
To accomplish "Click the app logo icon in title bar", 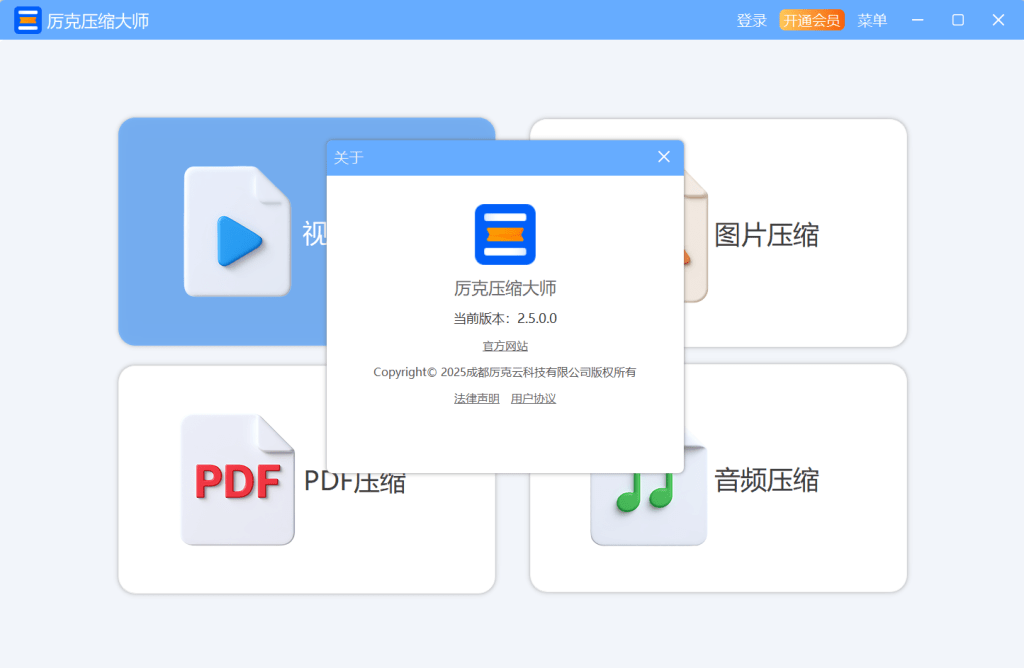I will click(27, 20).
